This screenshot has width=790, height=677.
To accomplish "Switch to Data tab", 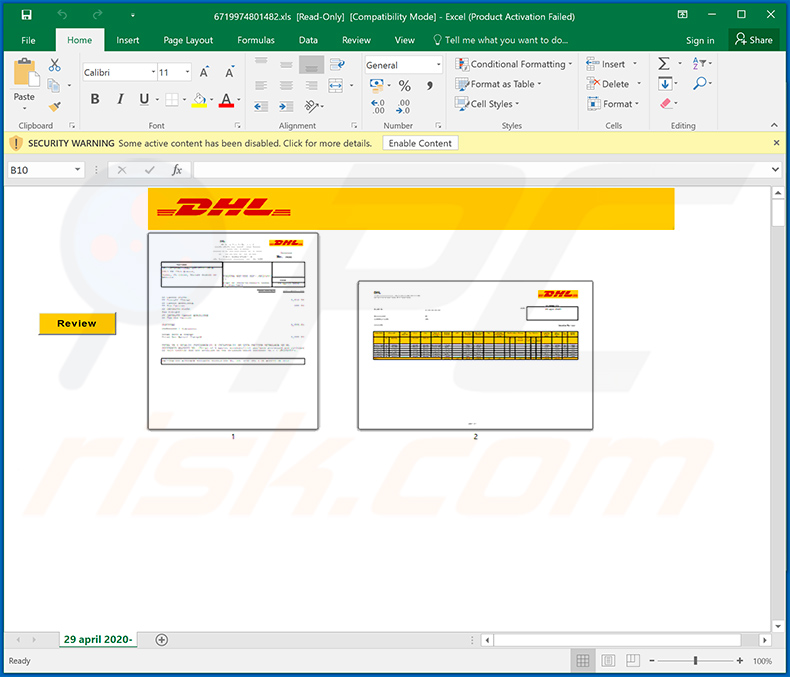I will click(x=308, y=40).
